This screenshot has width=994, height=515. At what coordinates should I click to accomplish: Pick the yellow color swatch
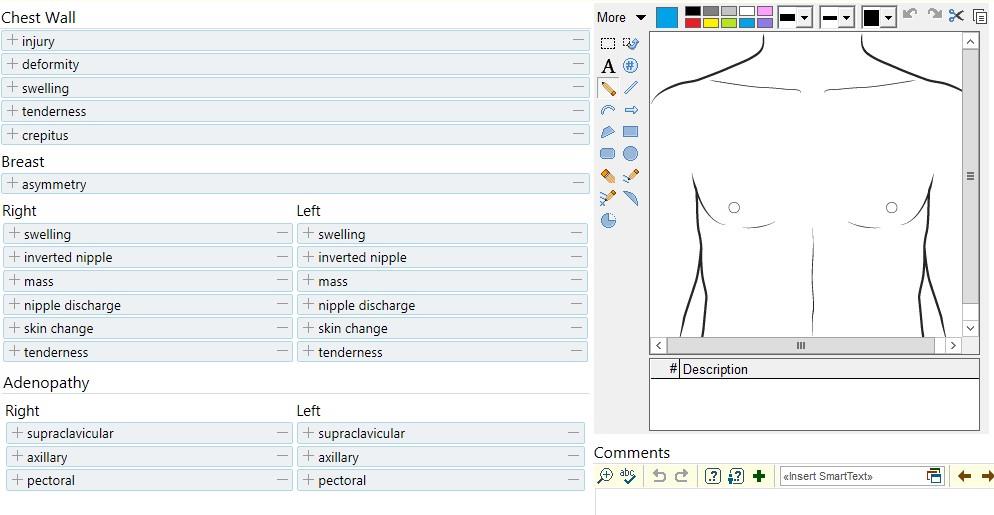[x=711, y=23]
